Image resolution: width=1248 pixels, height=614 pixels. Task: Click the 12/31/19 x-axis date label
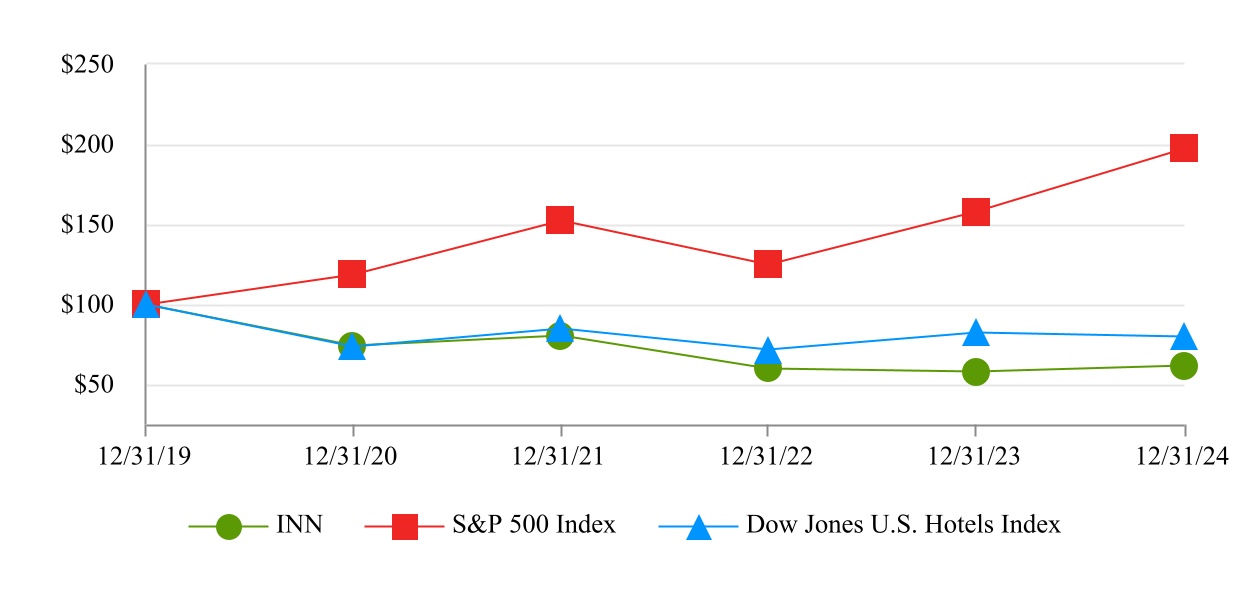pyautogui.click(x=145, y=456)
